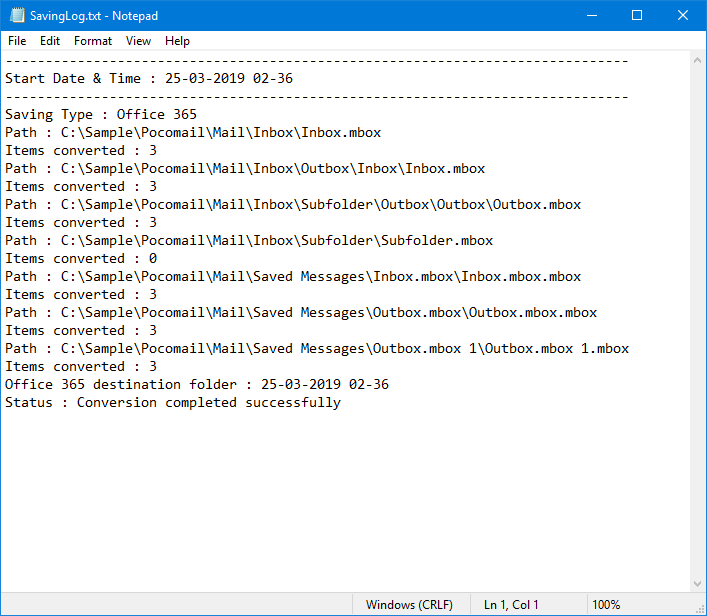Open the Format menu
The image size is (707, 616).
click(93, 41)
